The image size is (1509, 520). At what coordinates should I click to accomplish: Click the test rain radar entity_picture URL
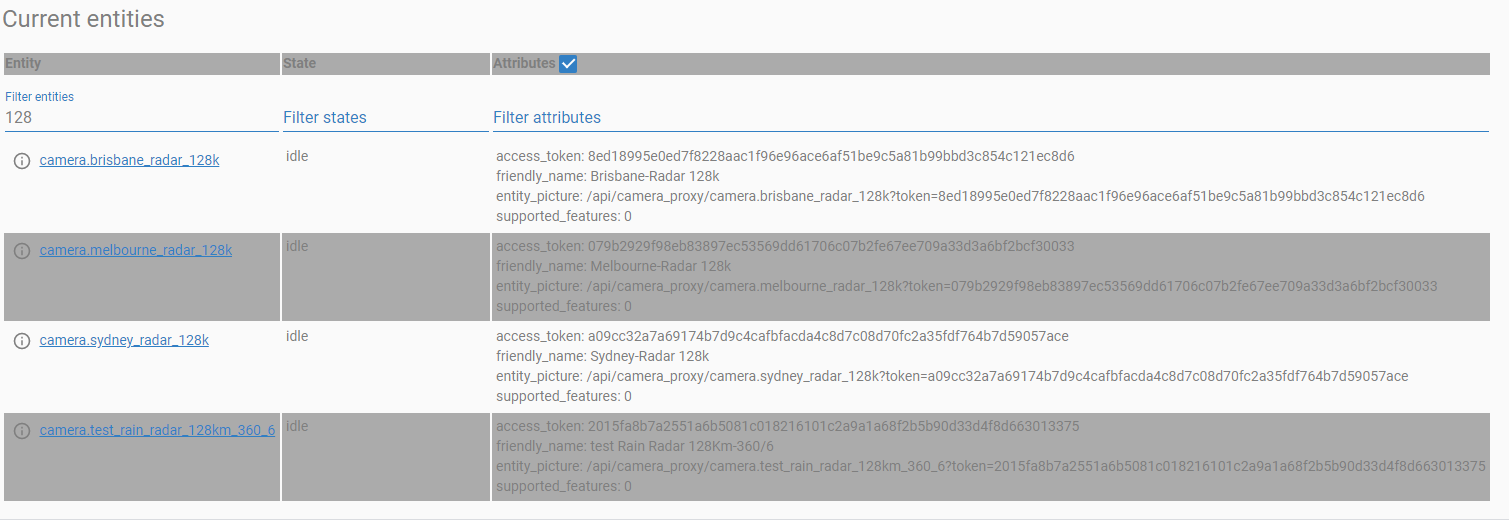pyautogui.click(x=991, y=466)
